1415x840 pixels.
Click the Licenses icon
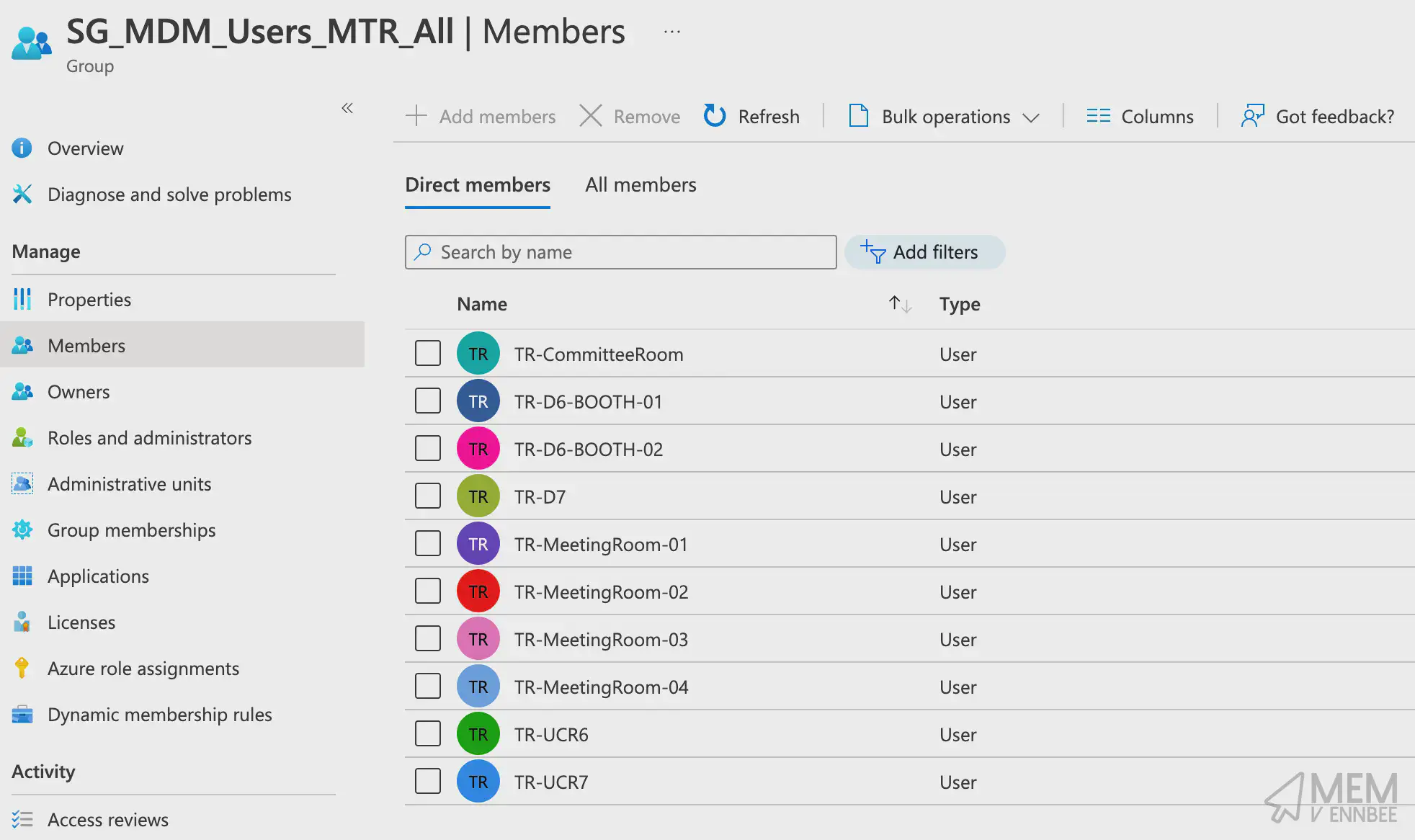pyautogui.click(x=22, y=622)
